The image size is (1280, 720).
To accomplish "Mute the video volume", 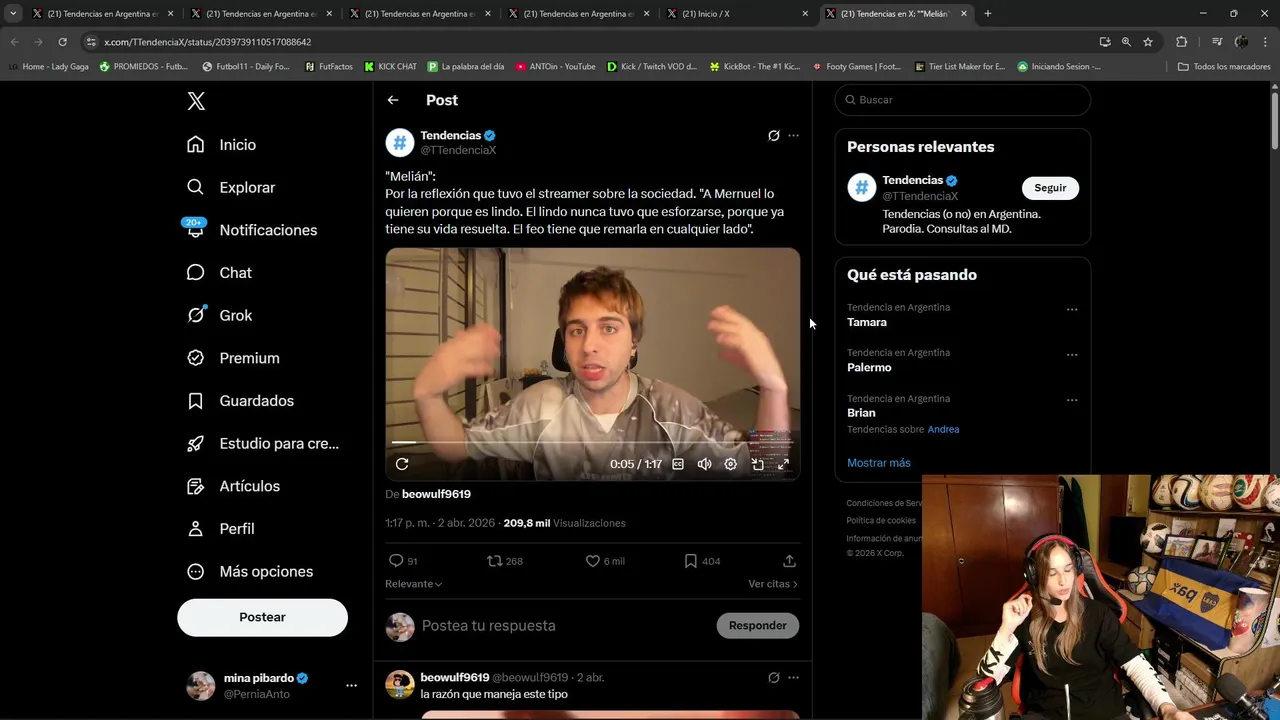I will click(704, 464).
